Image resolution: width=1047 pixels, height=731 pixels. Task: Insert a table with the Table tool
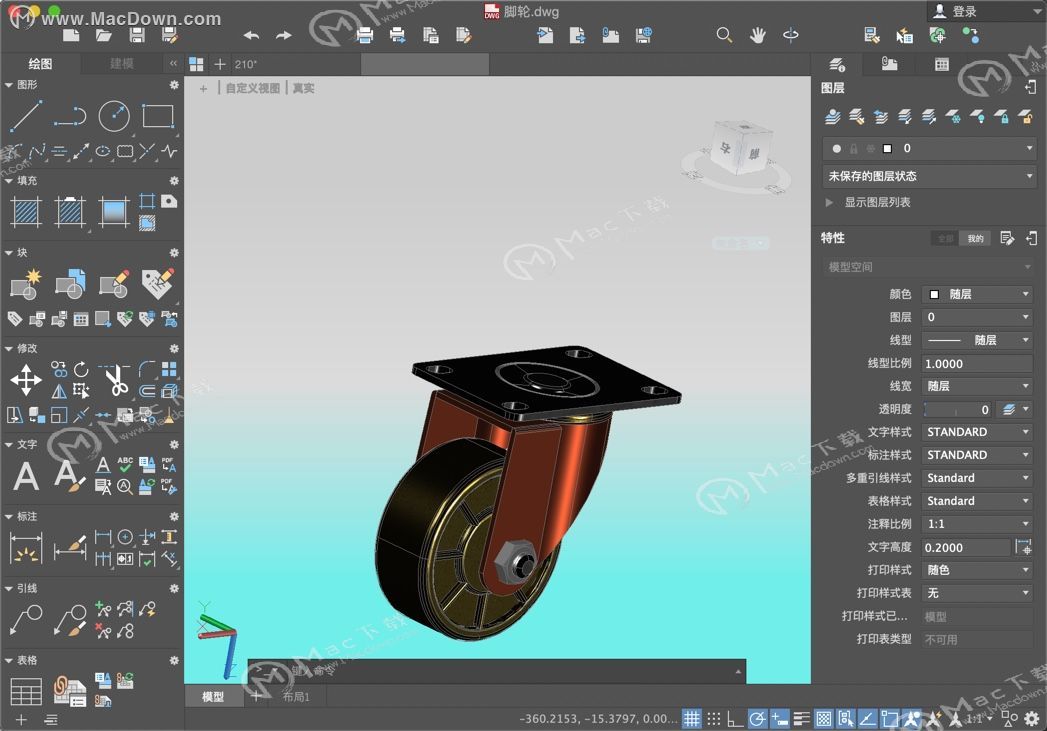tap(26, 692)
